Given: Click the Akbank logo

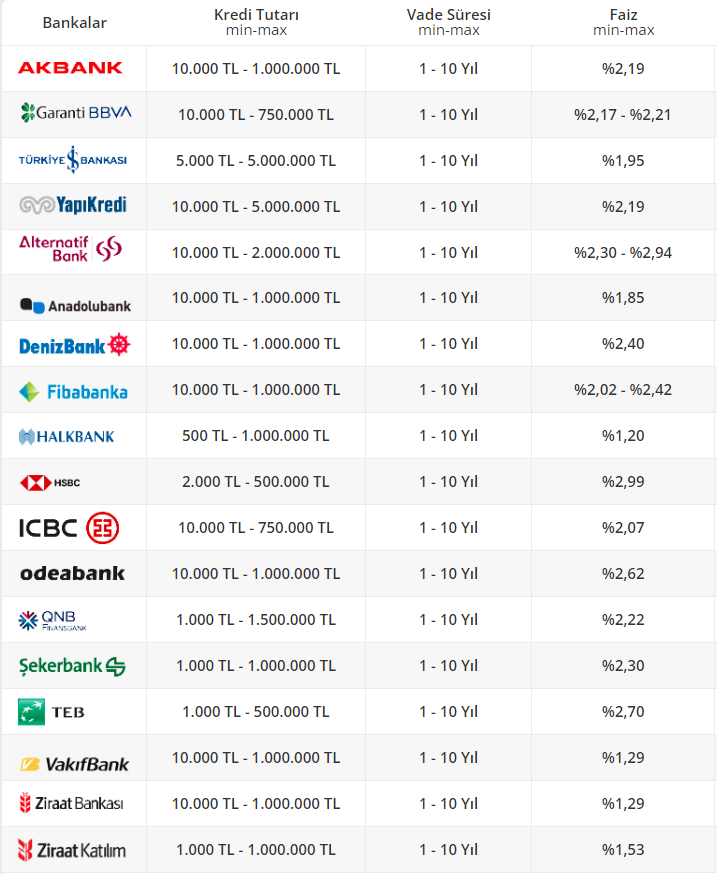Looking at the screenshot, I should point(70,68).
